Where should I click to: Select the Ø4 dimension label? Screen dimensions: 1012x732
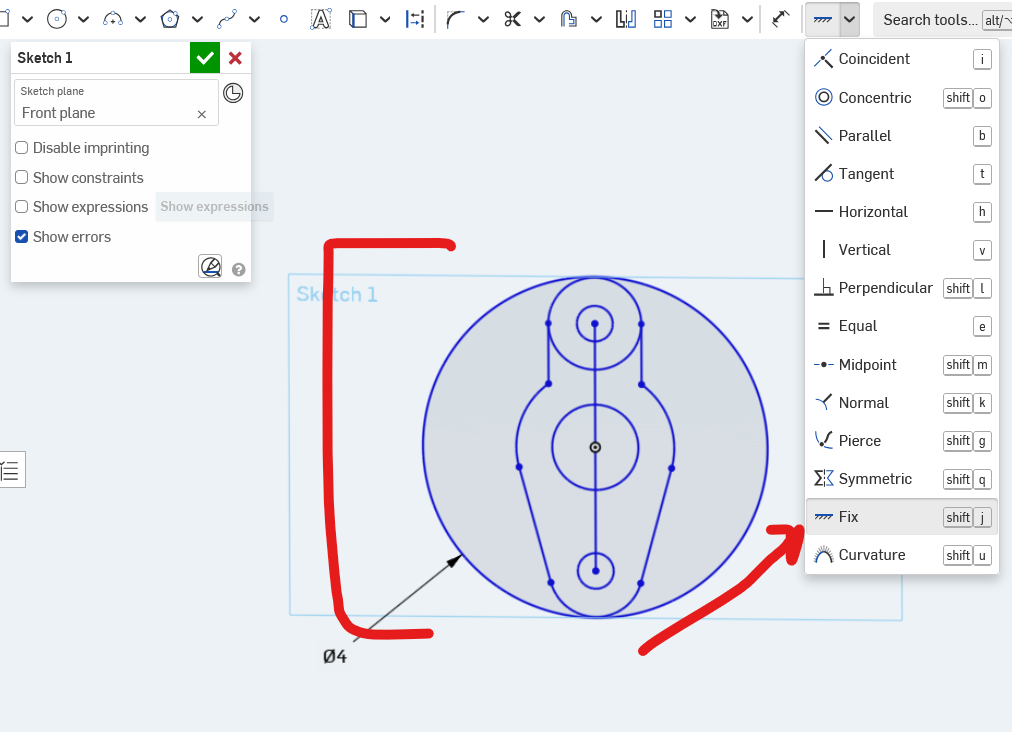pos(335,656)
